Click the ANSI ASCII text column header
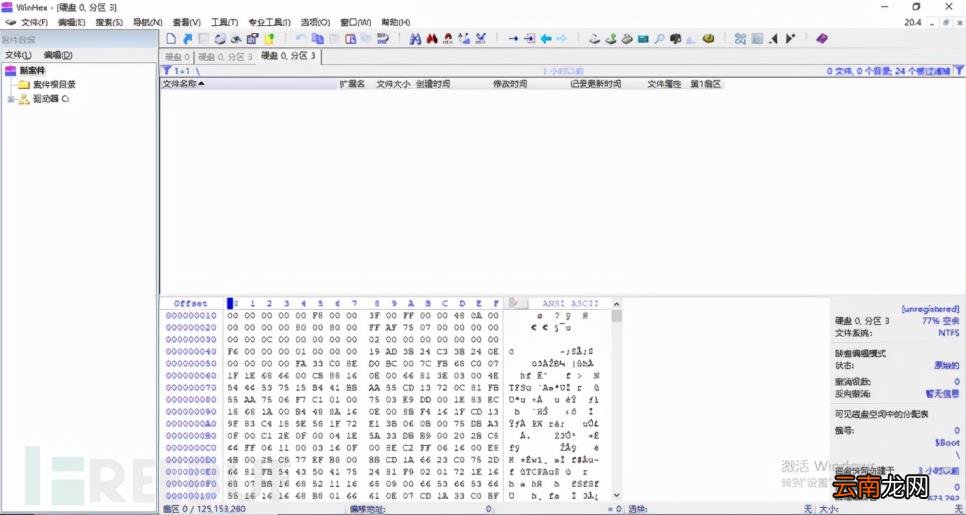This screenshot has width=966, height=515. 570,303
